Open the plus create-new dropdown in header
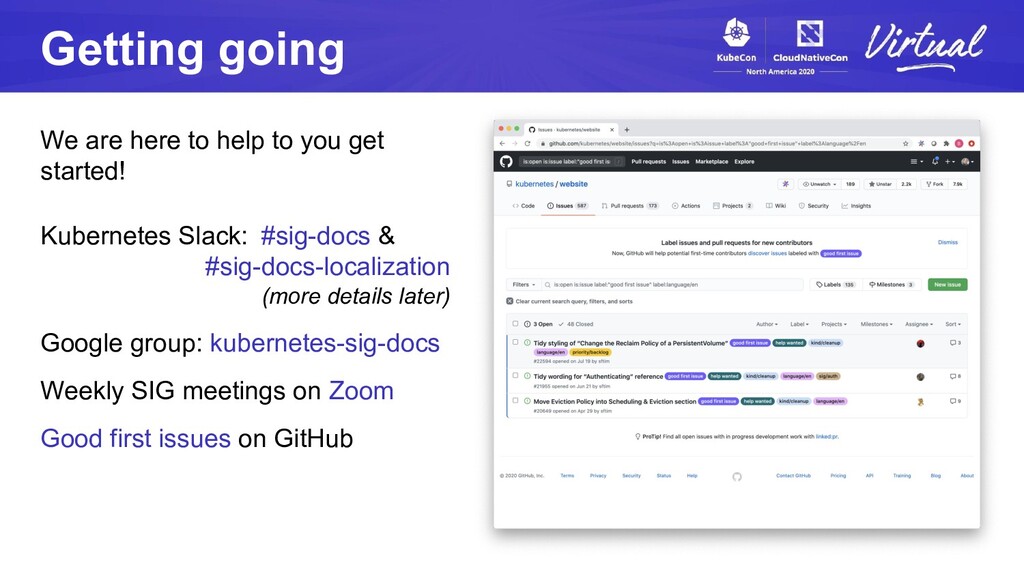The height and width of the screenshot is (576, 1024). (x=950, y=161)
